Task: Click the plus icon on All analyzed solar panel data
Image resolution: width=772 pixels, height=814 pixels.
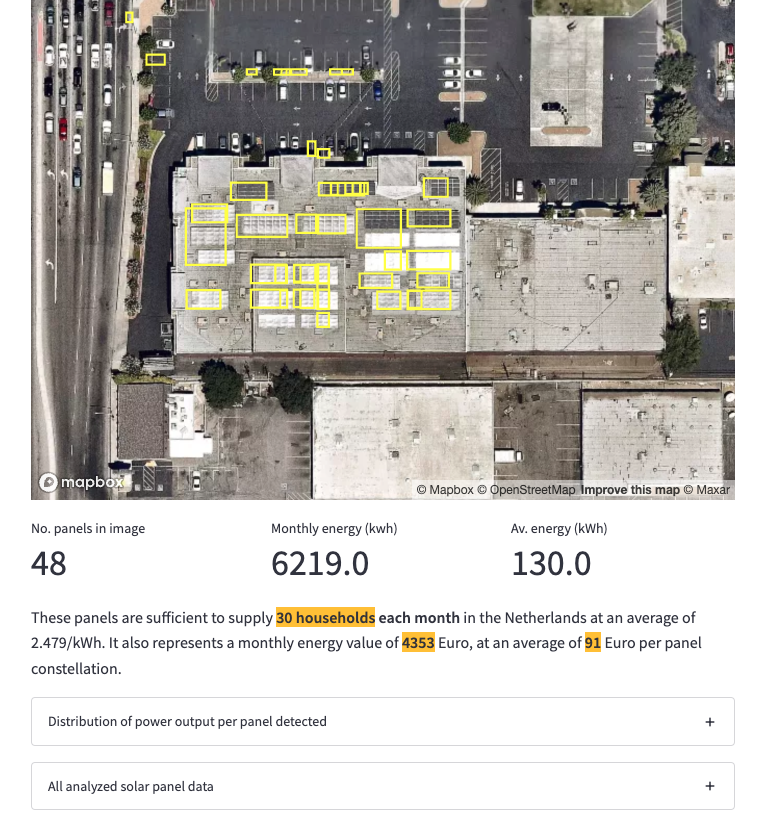Action: point(710,786)
